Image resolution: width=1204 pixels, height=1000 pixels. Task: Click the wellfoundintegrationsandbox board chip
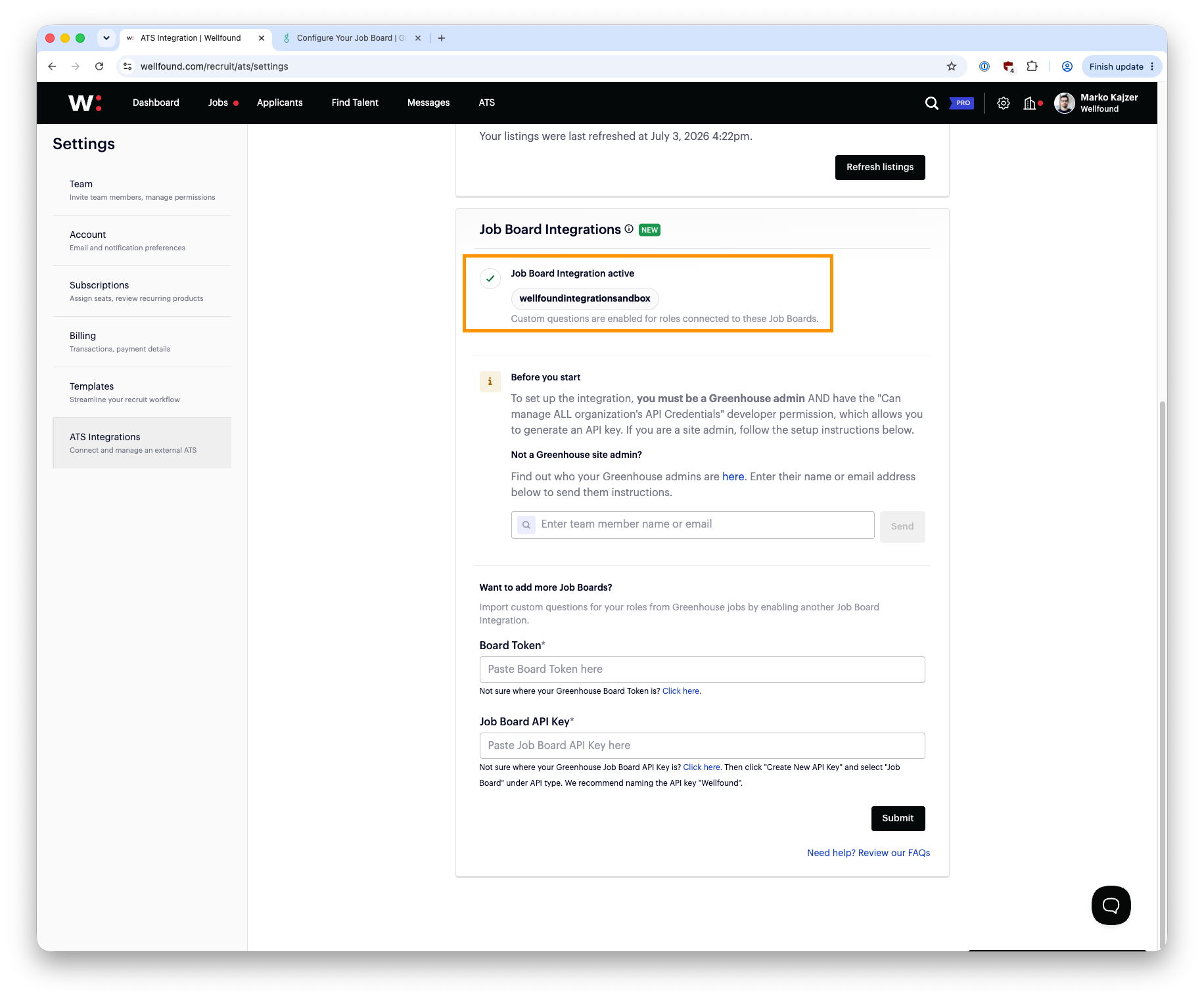point(585,298)
